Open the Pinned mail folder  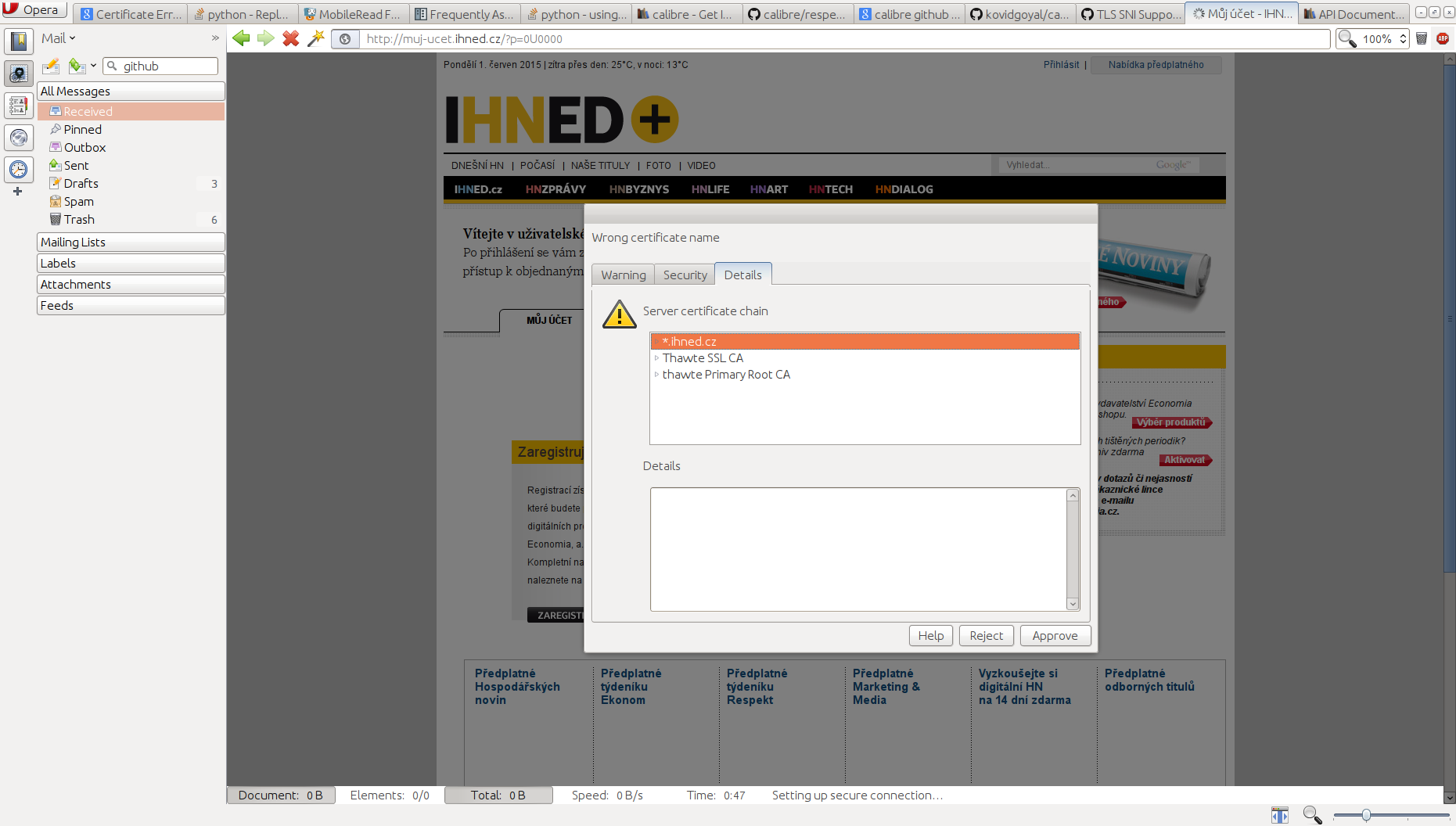(x=131, y=130)
